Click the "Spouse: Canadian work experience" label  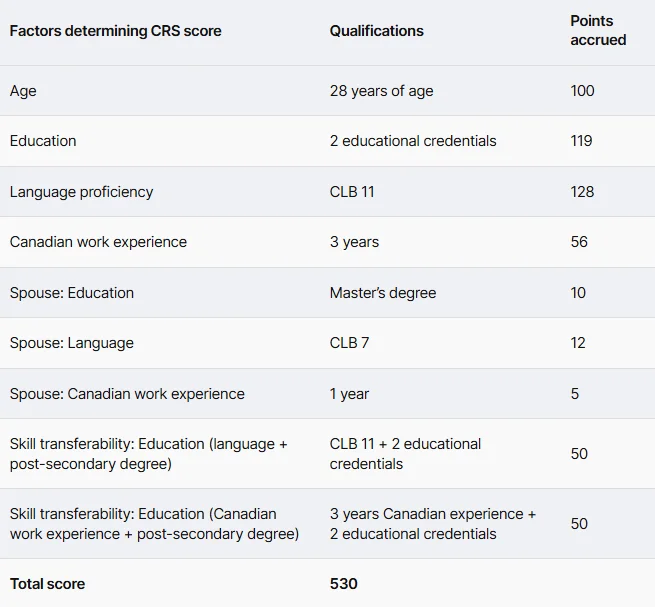pos(127,394)
